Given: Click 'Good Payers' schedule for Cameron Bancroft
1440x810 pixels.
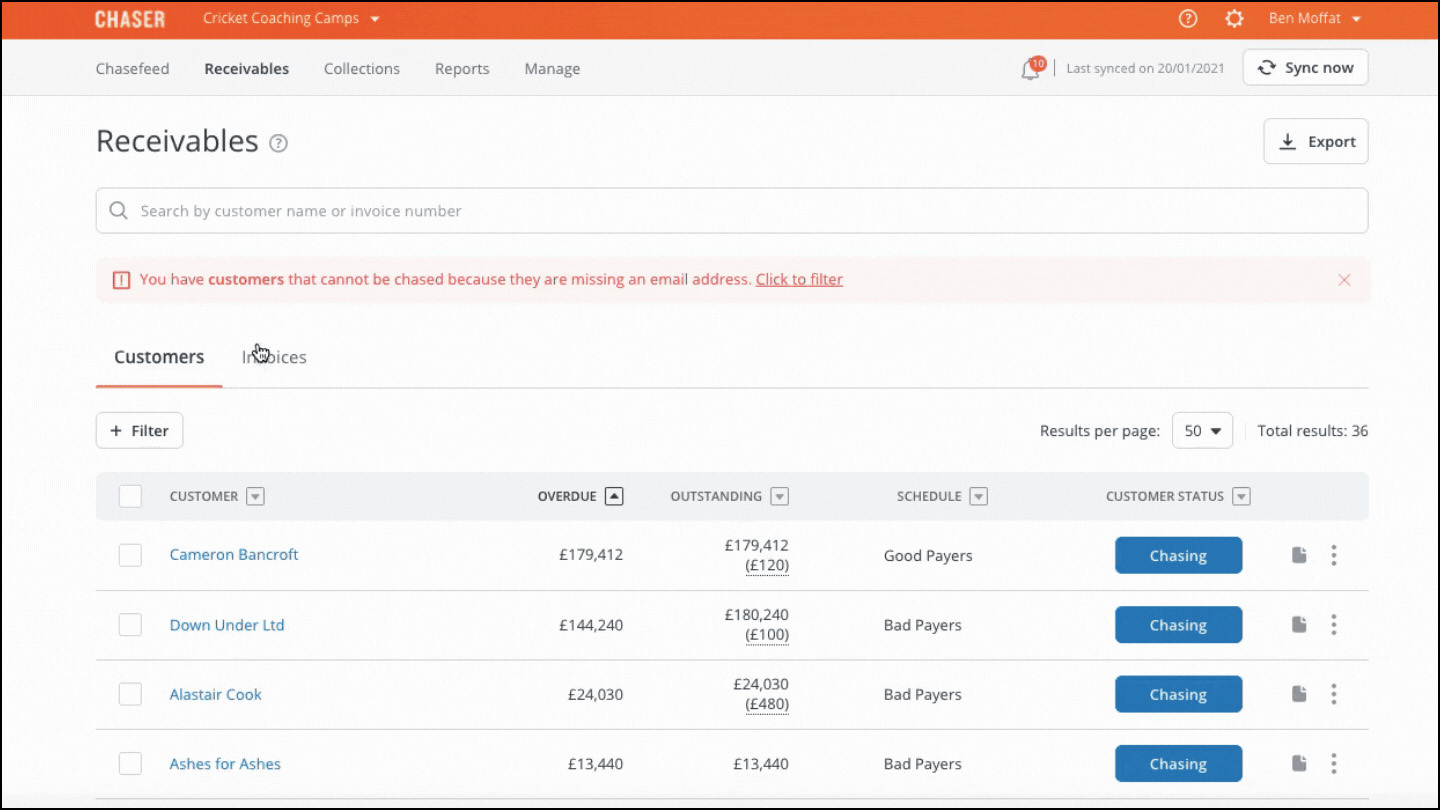Looking at the screenshot, I should pyautogui.click(x=928, y=555).
